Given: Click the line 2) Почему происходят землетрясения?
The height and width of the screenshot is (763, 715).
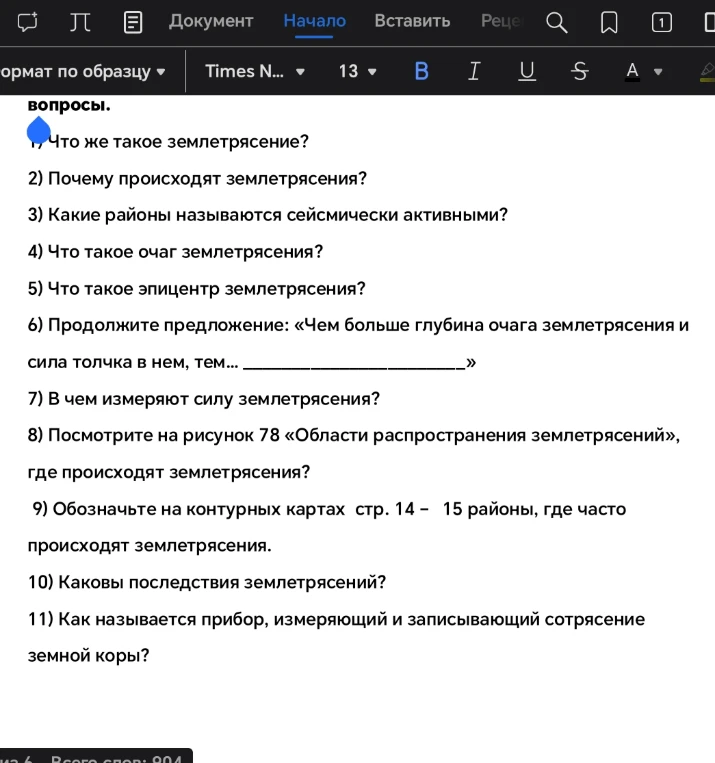Looking at the screenshot, I should coord(197,179).
